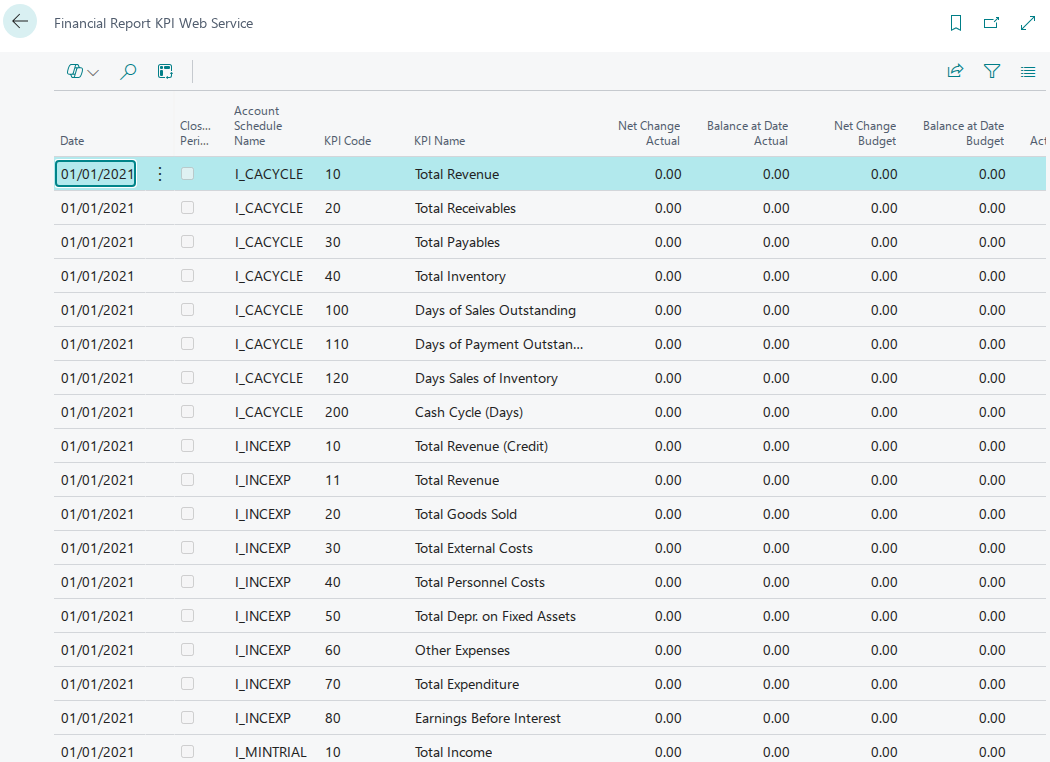Open page in new window icon
Screen dimensions: 1050x762
click(991, 23)
